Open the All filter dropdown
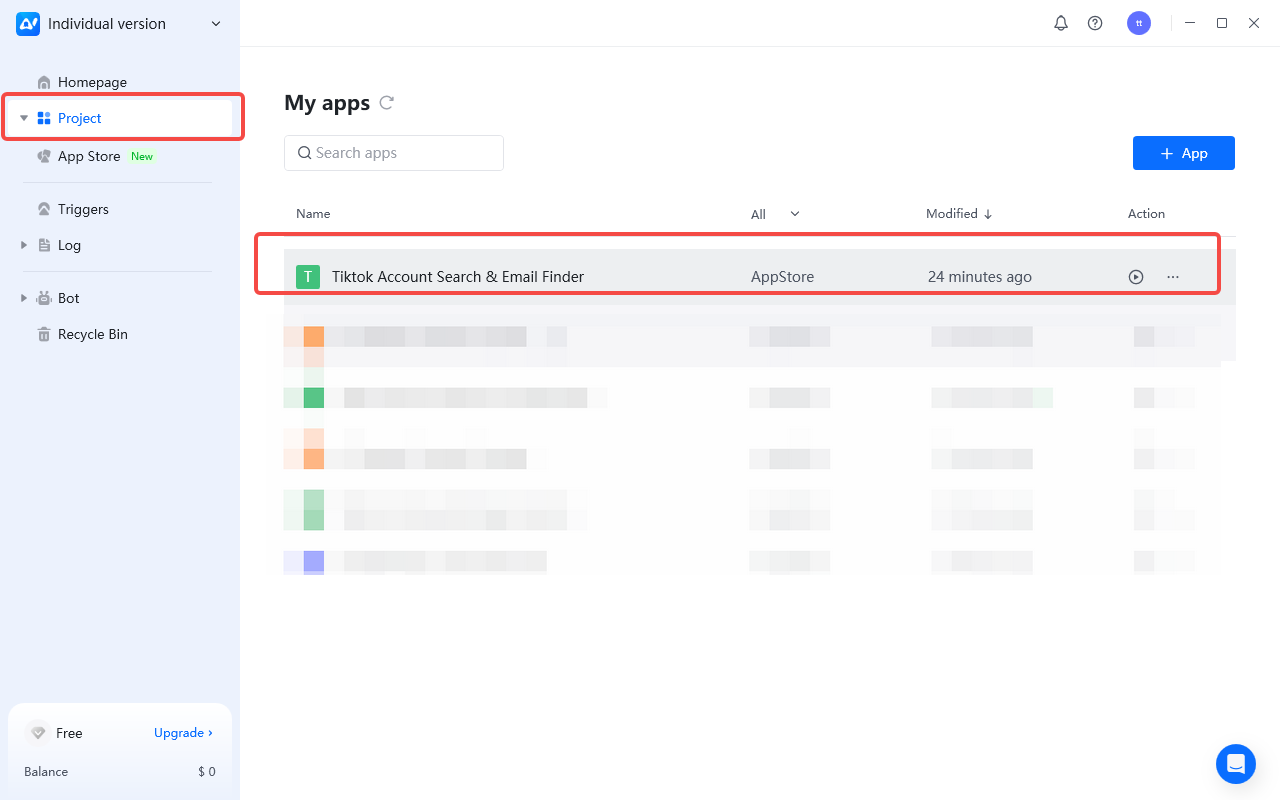The height and width of the screenshot is (800, 1280). [776, 214]
